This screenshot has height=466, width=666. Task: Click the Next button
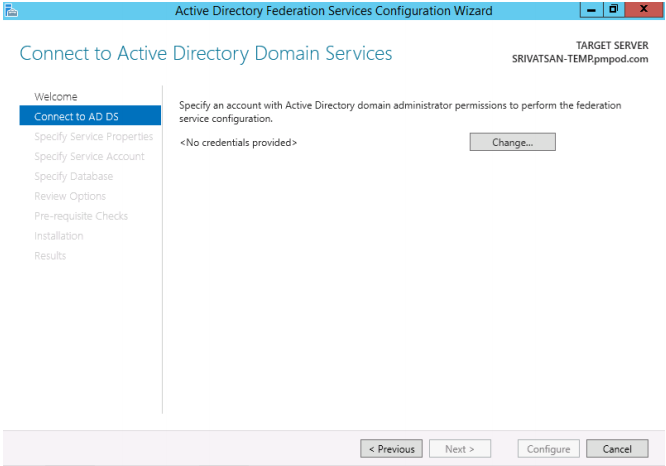460,449
